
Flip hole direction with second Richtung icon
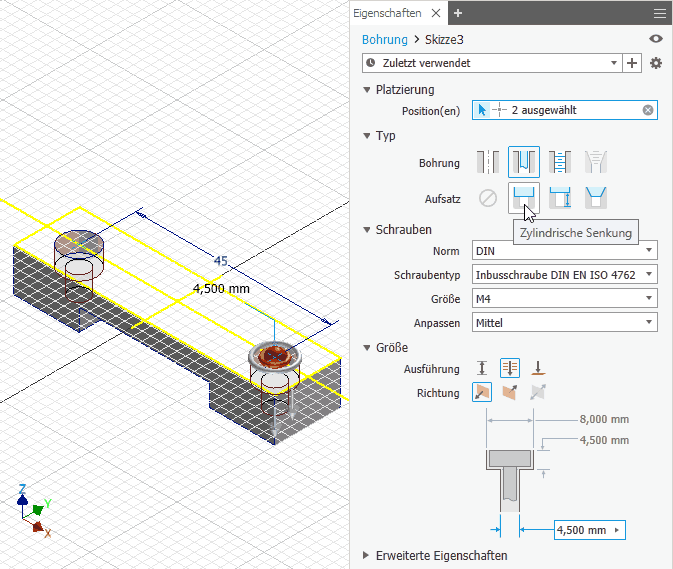coord(510,393)
